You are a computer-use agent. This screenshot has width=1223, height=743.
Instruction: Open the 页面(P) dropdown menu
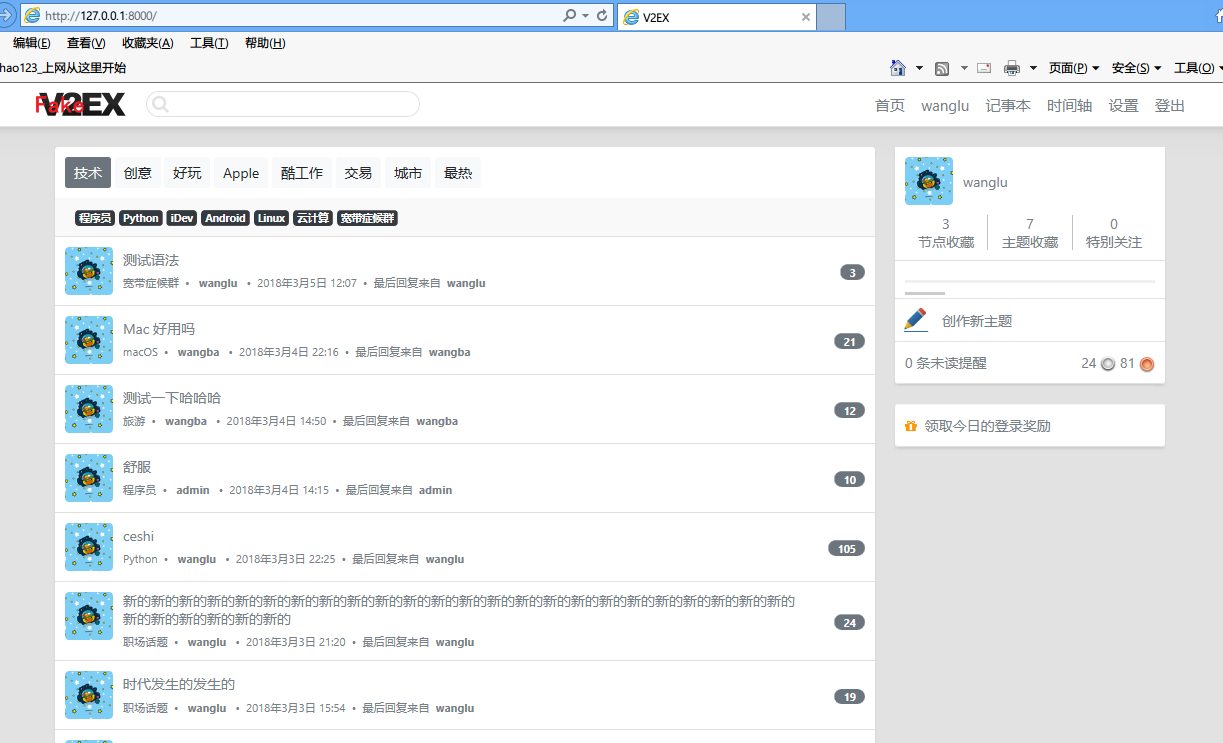1074,68
